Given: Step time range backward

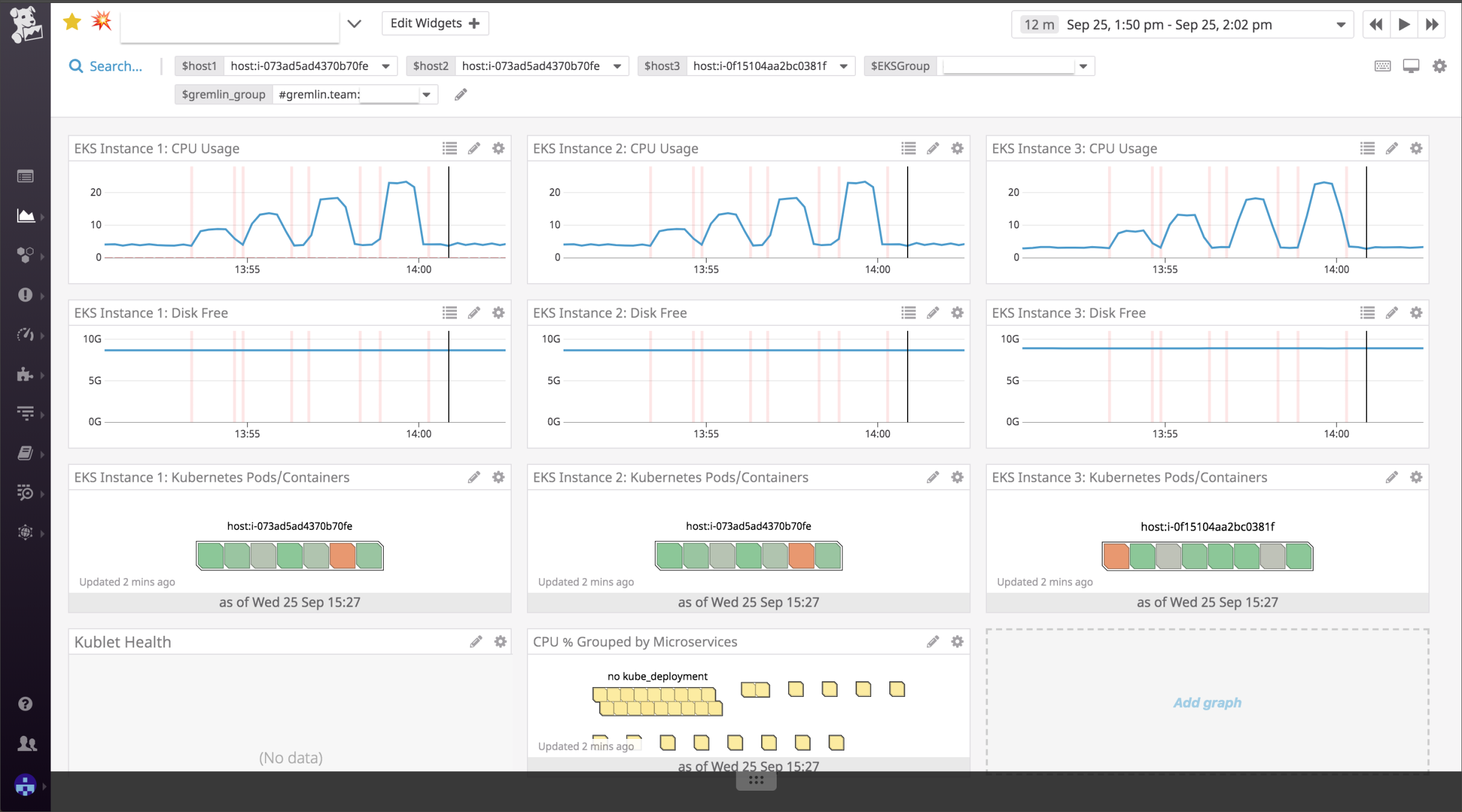Looking at the screenshot, I should pyautogui.click(x=1376, y=24).
